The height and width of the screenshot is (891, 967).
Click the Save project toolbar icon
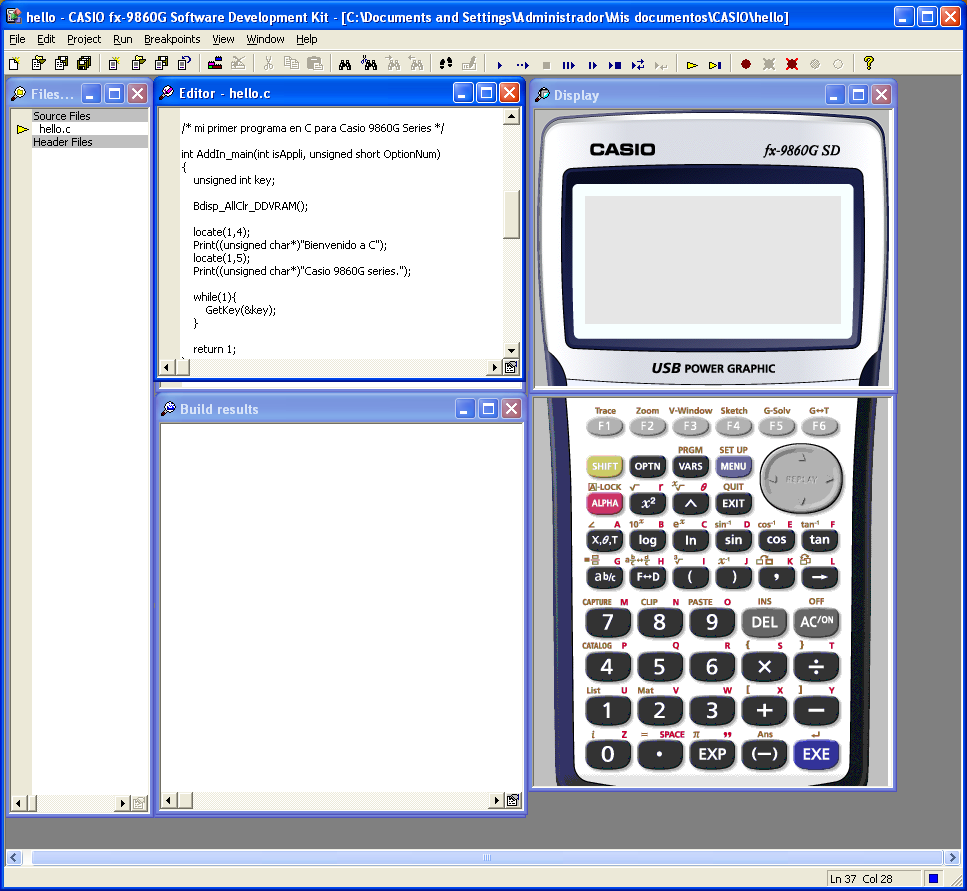tap(162, 64)
